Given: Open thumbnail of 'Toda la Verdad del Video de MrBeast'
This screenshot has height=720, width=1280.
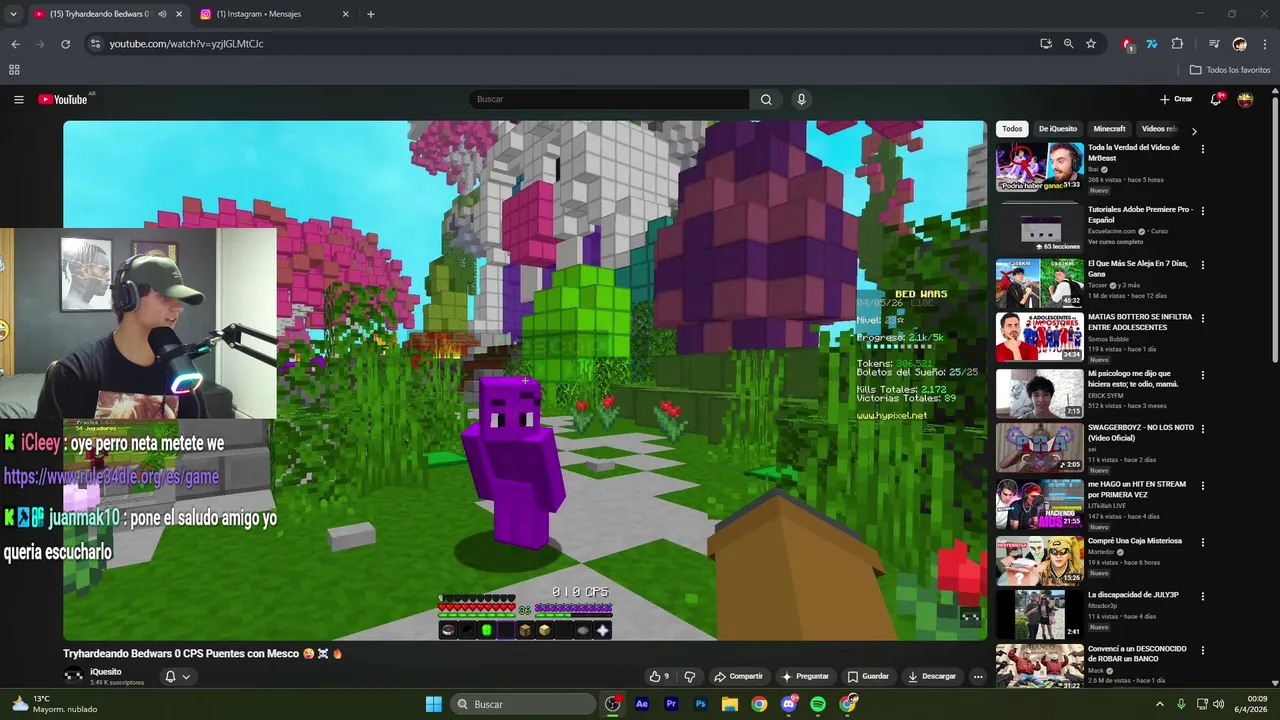Looking at the screenshot, I should 1039,167.
